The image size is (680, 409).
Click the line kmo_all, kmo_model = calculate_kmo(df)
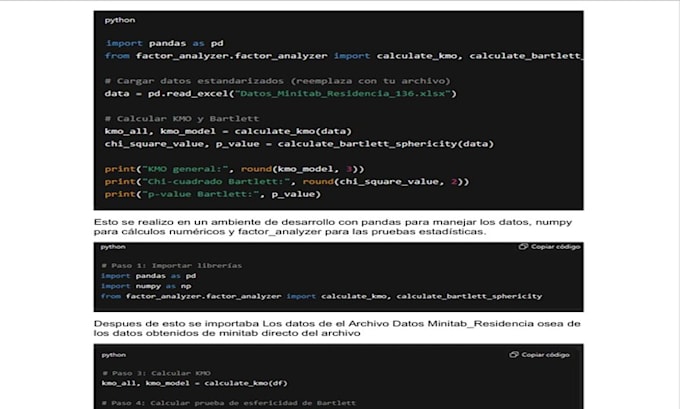[x=194, y=383]
